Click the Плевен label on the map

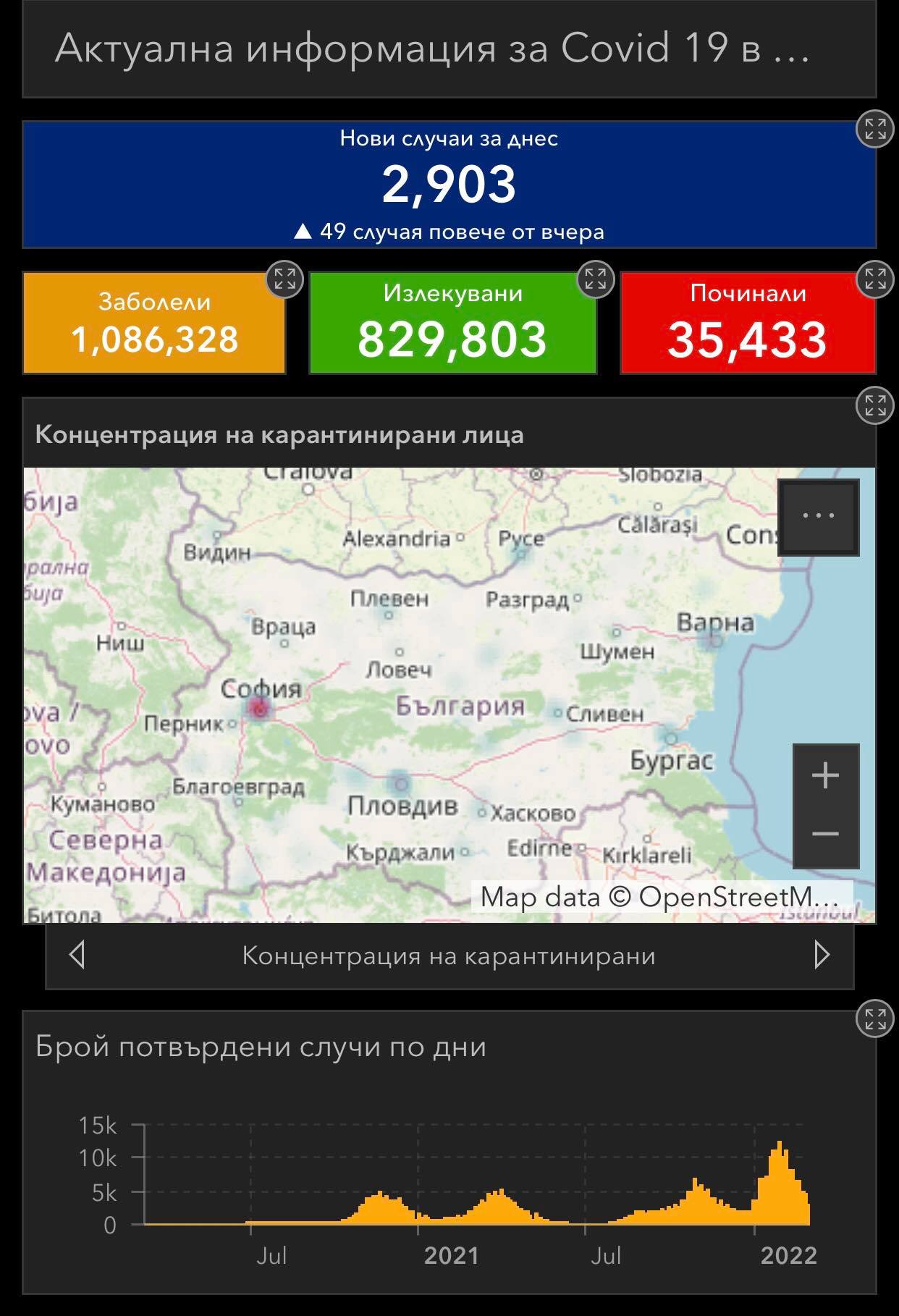tap(389, 599)
